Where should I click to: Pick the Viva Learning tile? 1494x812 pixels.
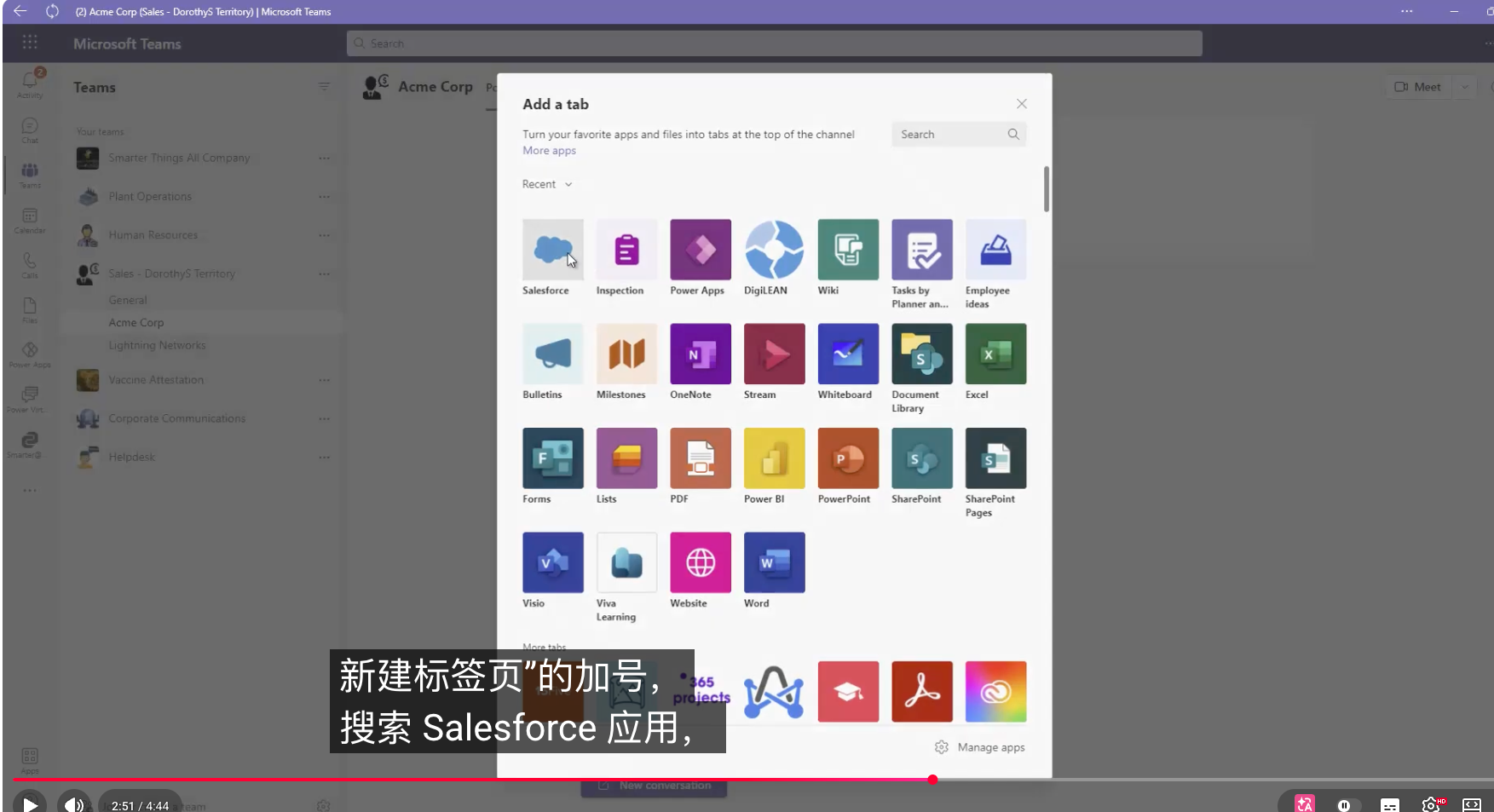[x=626, y=562]
